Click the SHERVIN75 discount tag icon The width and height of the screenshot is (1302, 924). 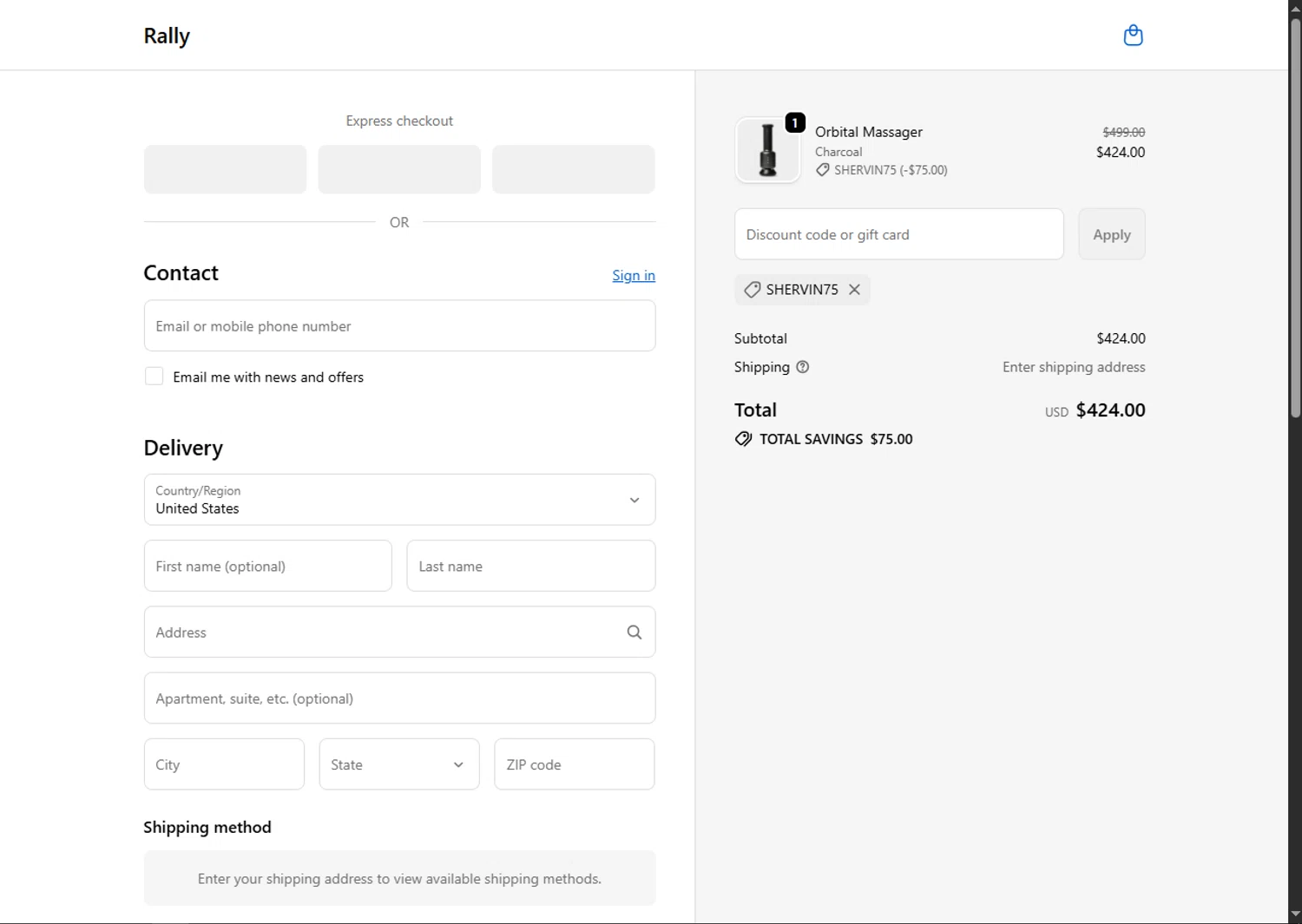752,290
